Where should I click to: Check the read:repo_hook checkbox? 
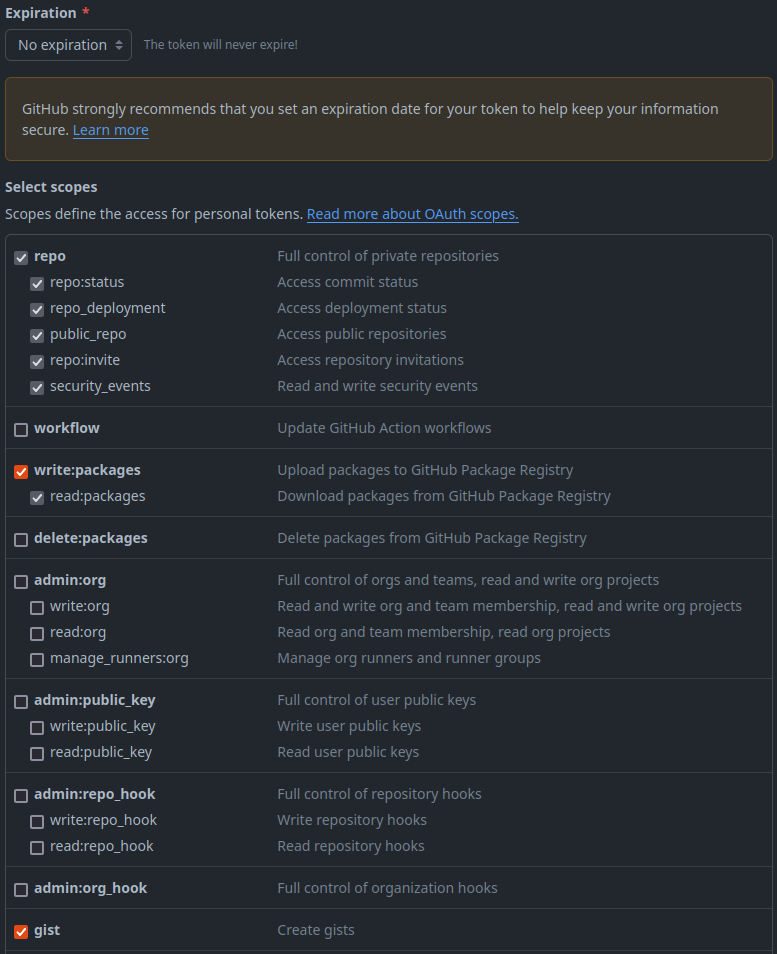[37, 848]
